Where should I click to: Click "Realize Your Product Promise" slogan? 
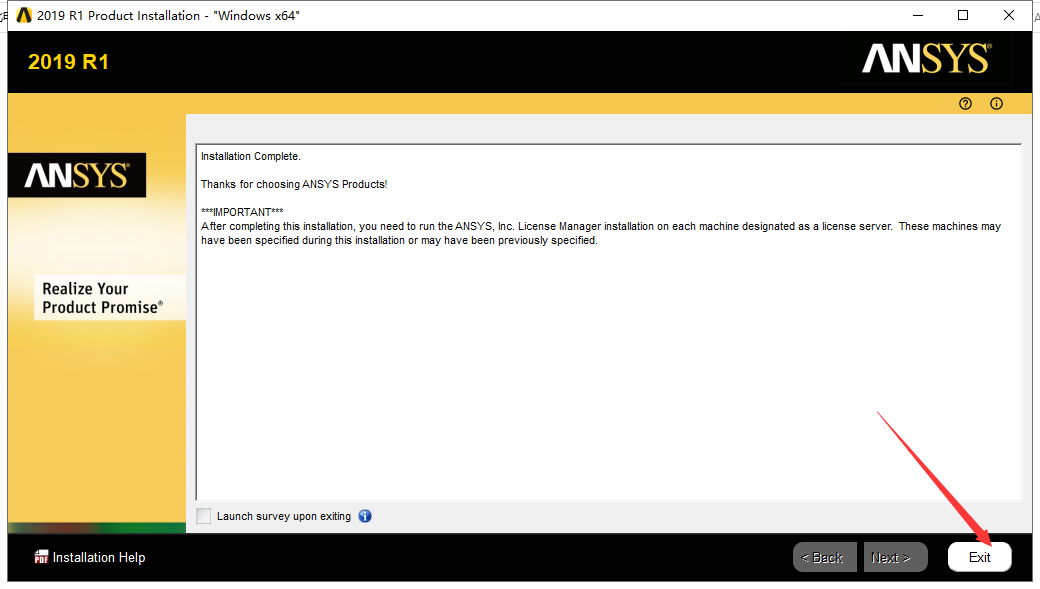[x=102, y=298]
